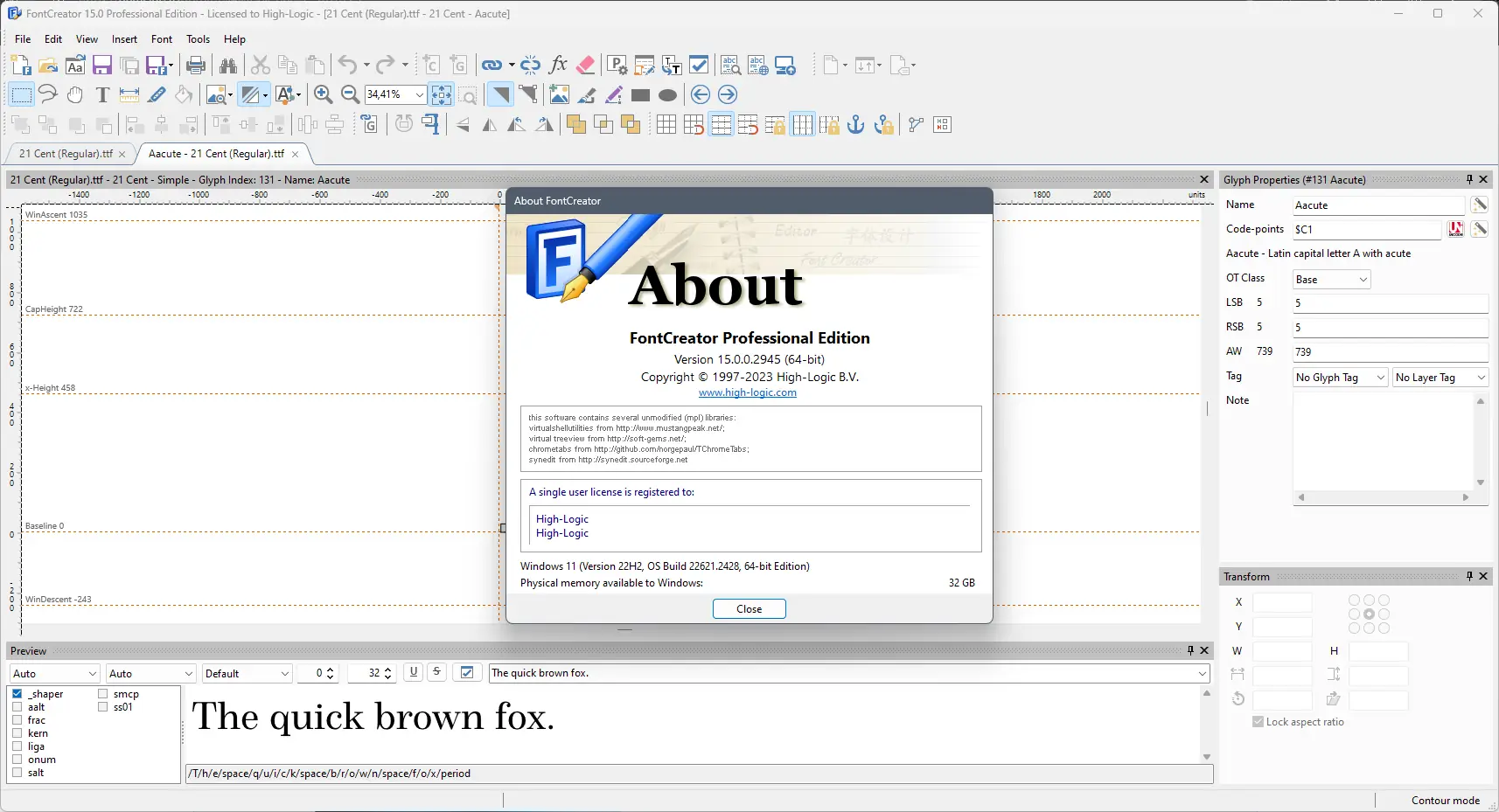Click the blue checkmark validate icon
This screenshot has width=1499, height=812.
[x=699, y=66]
